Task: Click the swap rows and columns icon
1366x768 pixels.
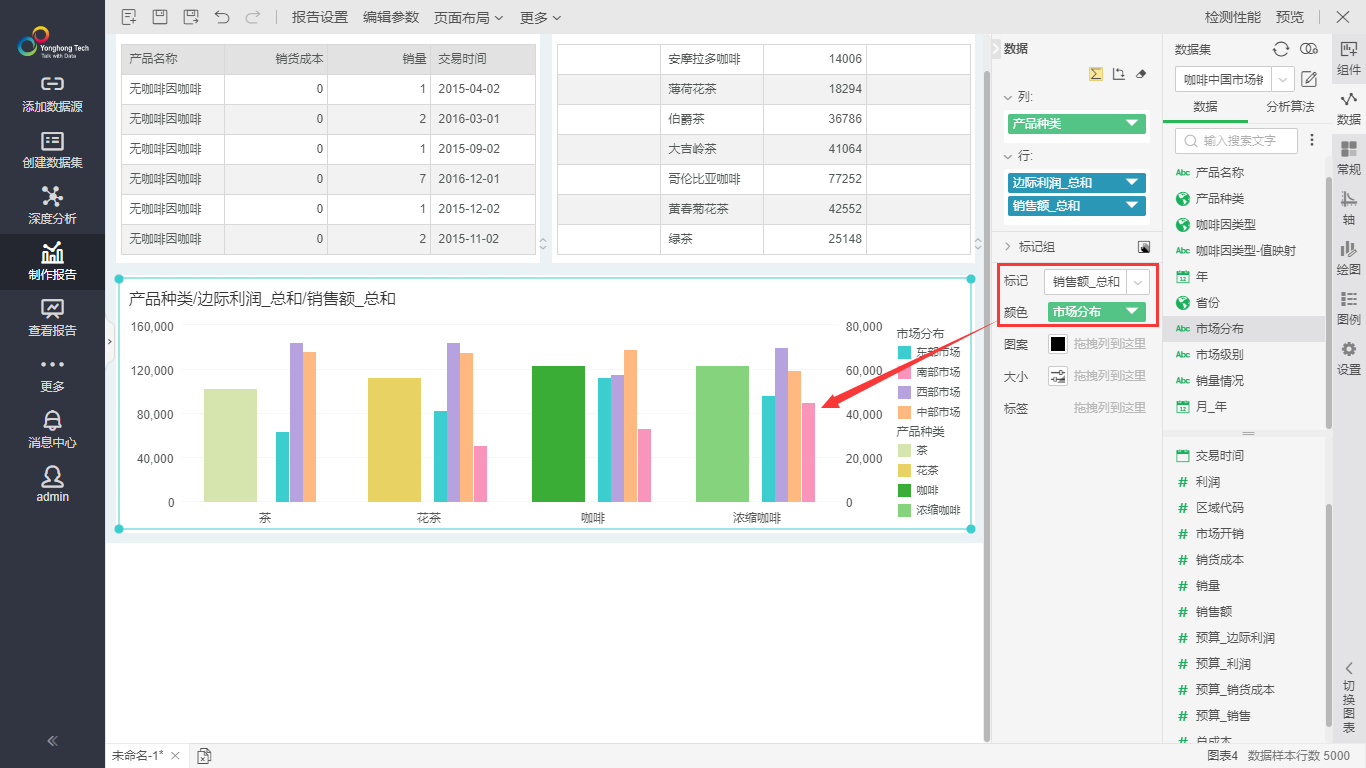Action: (x=1119, y=74)
